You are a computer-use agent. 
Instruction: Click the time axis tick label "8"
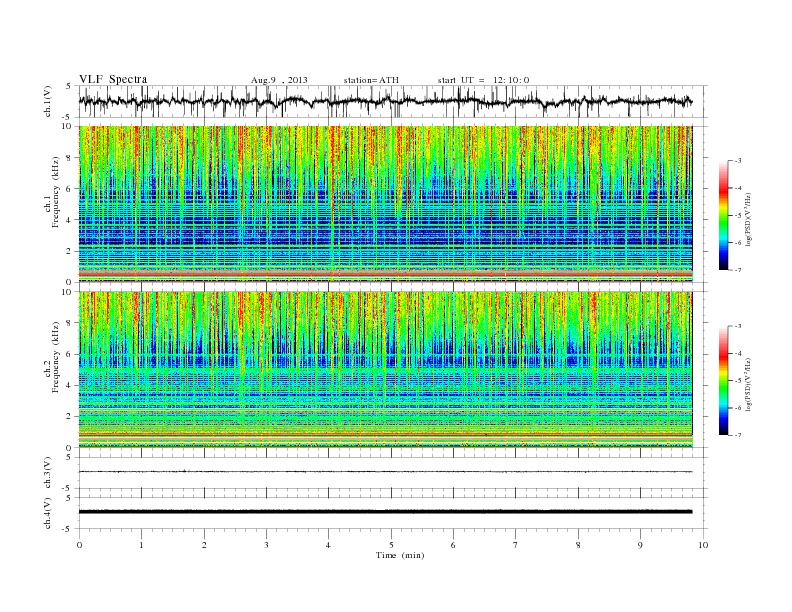tap(578, 545)
